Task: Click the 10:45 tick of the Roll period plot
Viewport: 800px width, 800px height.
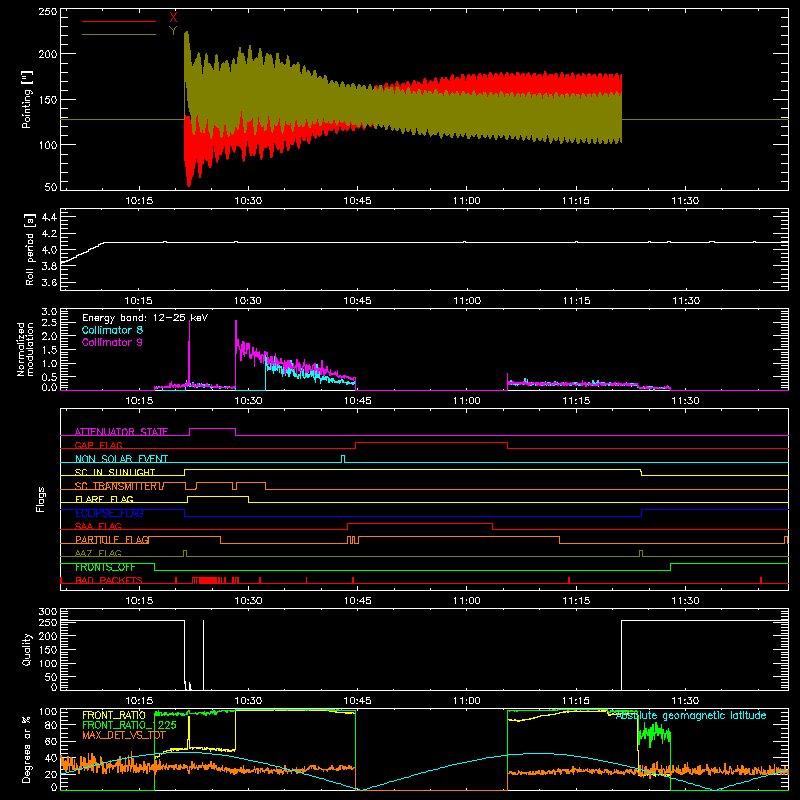Action: click(x=357, y=301)
